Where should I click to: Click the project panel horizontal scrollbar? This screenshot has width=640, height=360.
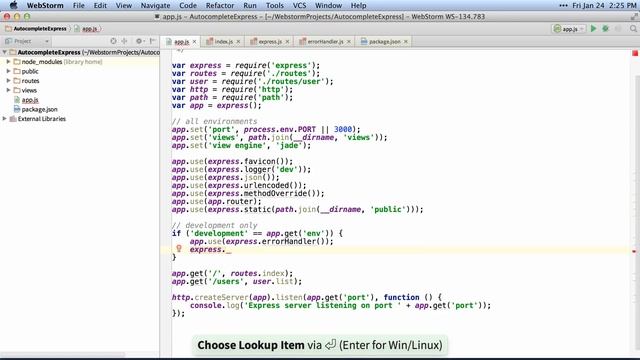coord(62,355)
